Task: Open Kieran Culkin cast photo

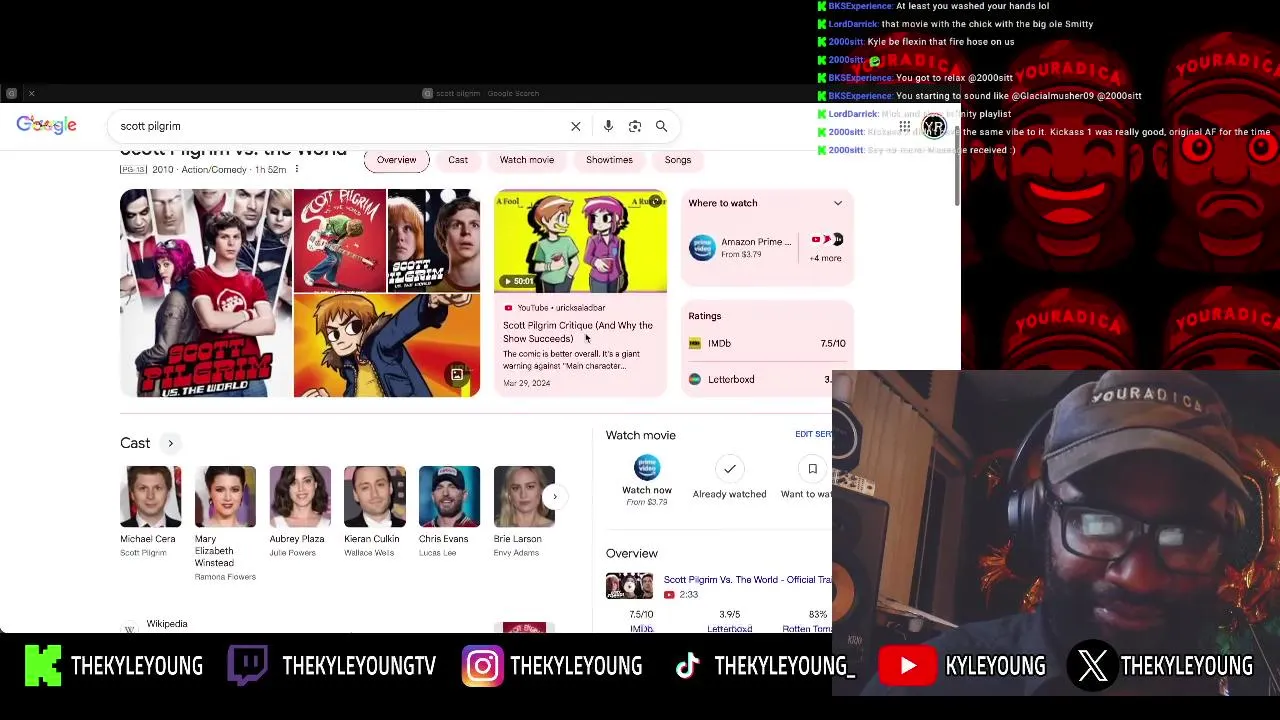Action: point(375,497)
